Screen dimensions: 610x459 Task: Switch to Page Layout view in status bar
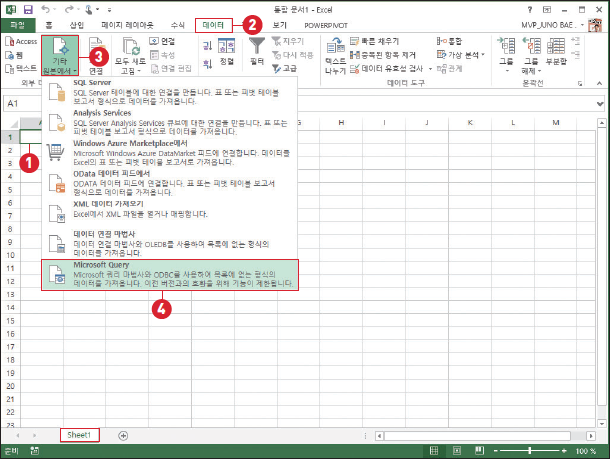[x=457, y=450]
